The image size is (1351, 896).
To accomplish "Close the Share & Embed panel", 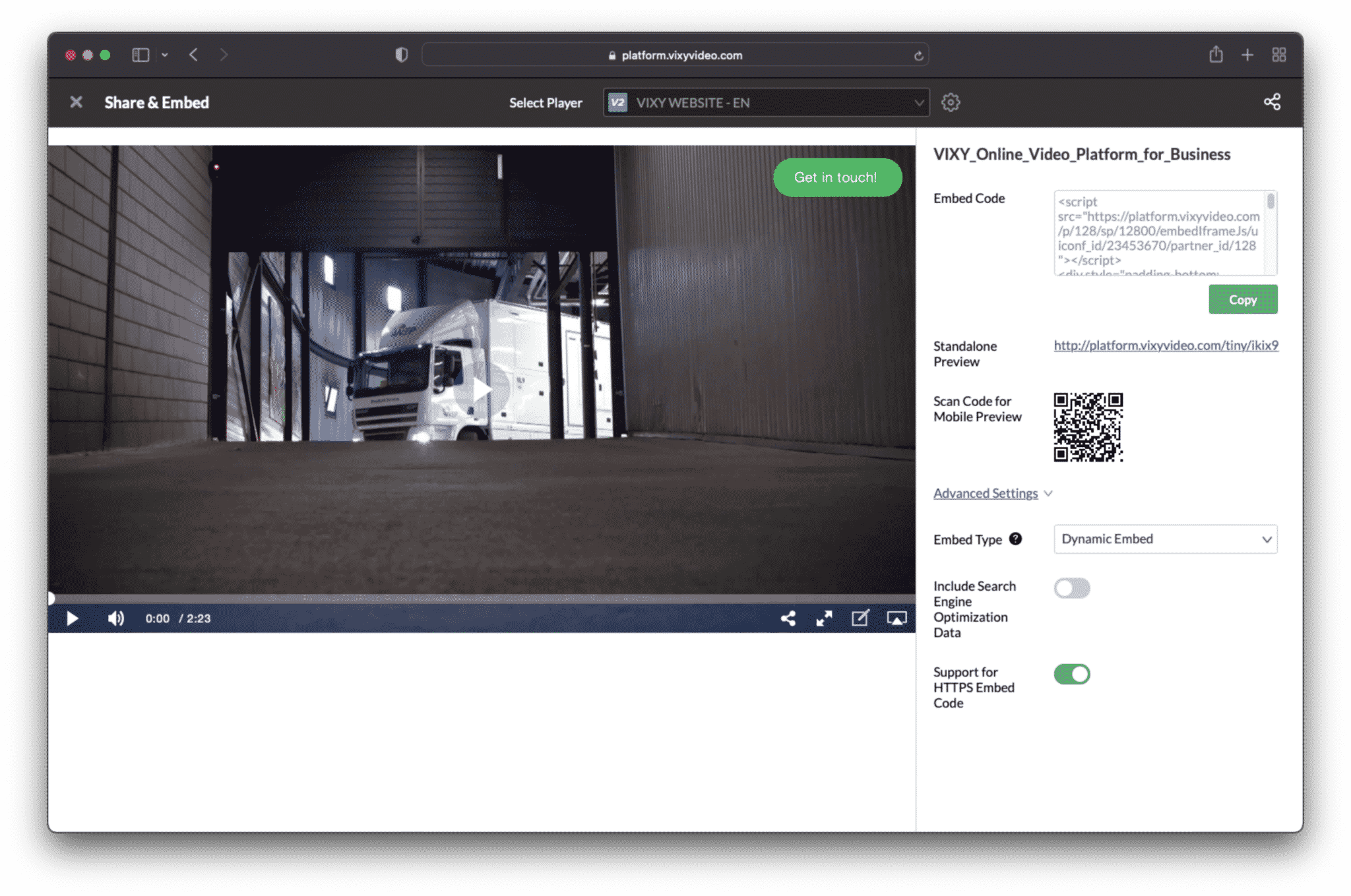I will pyautogui.click(x=77, y=102).
